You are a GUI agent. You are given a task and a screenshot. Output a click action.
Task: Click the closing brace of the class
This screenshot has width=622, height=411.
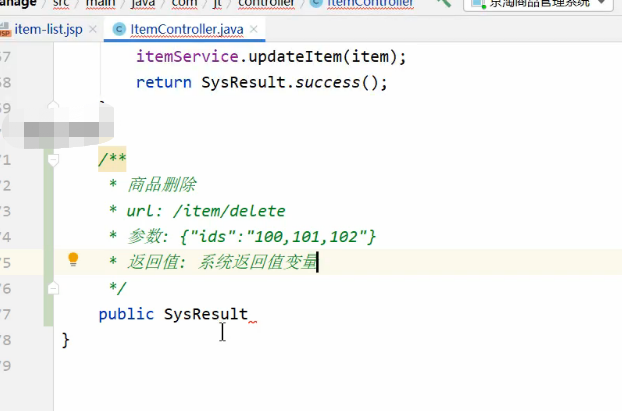point(65,340)
